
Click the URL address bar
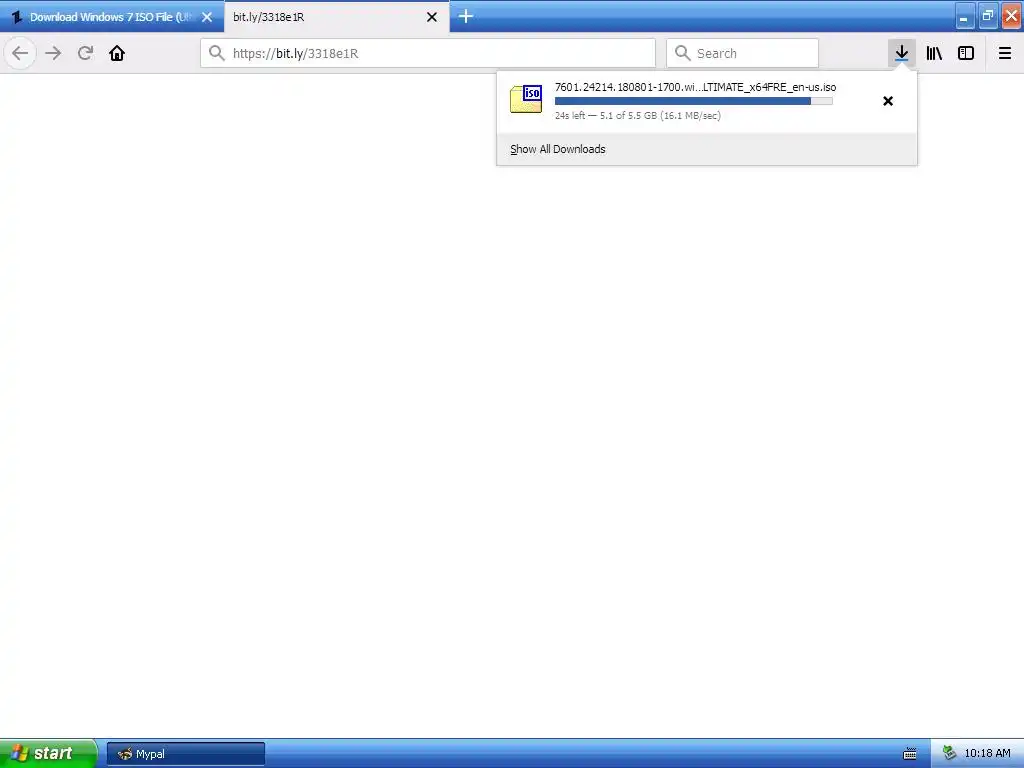coord(428,53)
